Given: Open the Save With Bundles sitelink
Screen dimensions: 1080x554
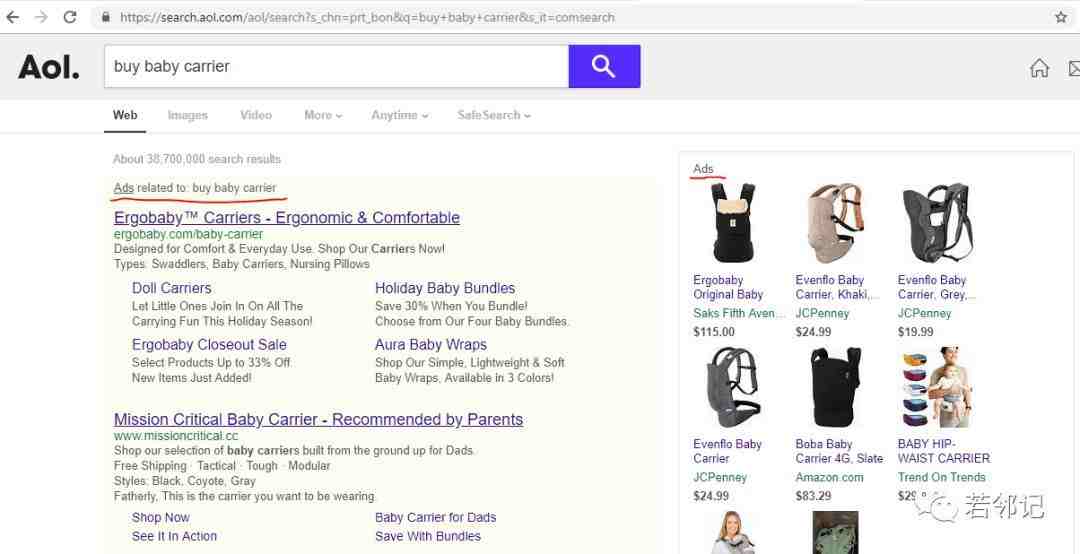Looking at the screenshot, I should pos(428,536).
